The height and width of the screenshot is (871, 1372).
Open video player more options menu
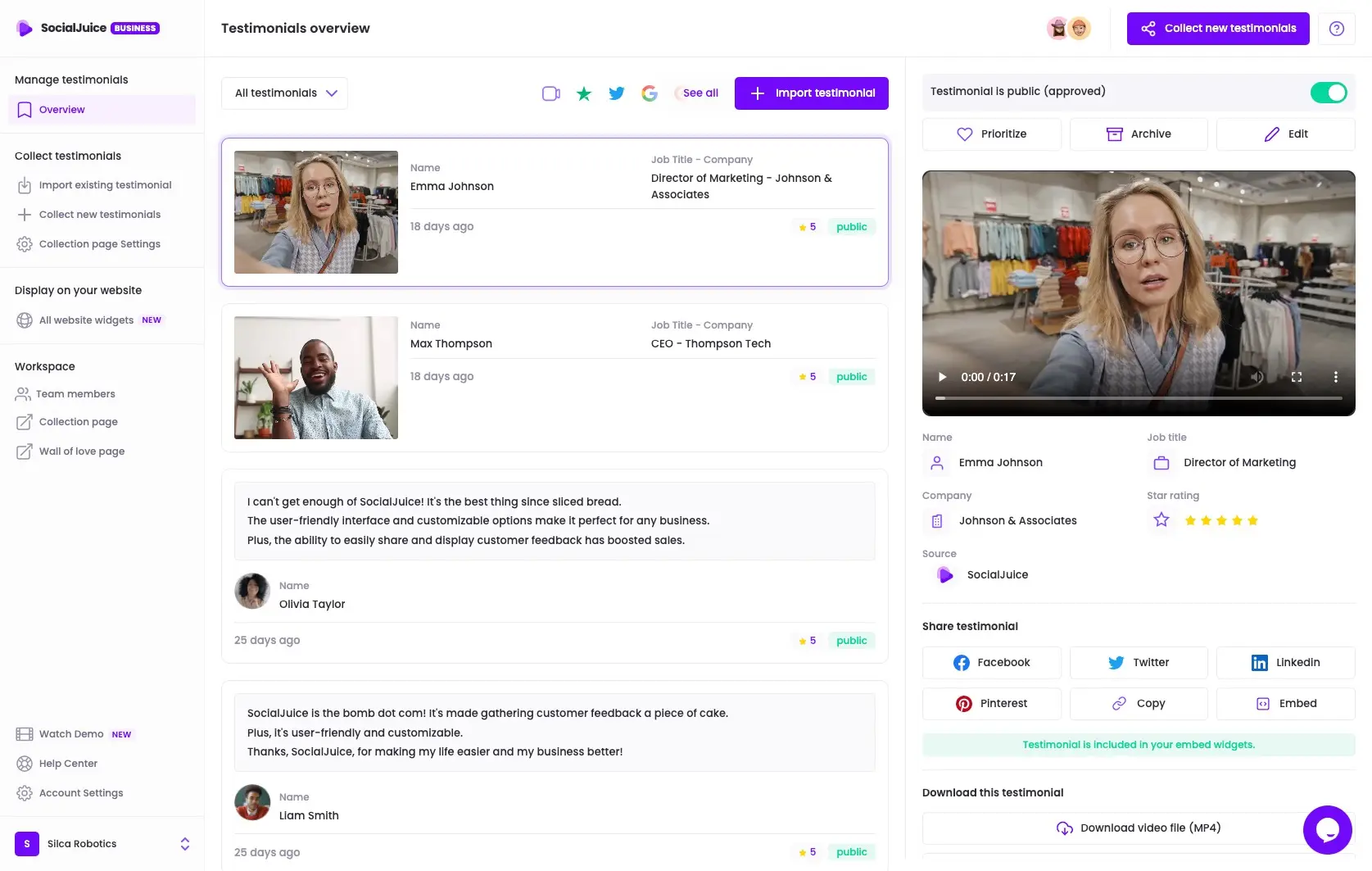pyautogui.click(x=1336, y=377)
